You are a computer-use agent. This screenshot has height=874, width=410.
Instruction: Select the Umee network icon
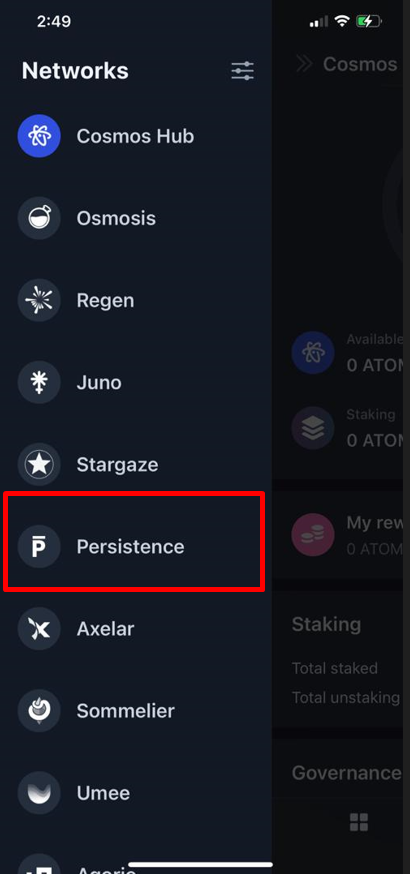[39, 793]
